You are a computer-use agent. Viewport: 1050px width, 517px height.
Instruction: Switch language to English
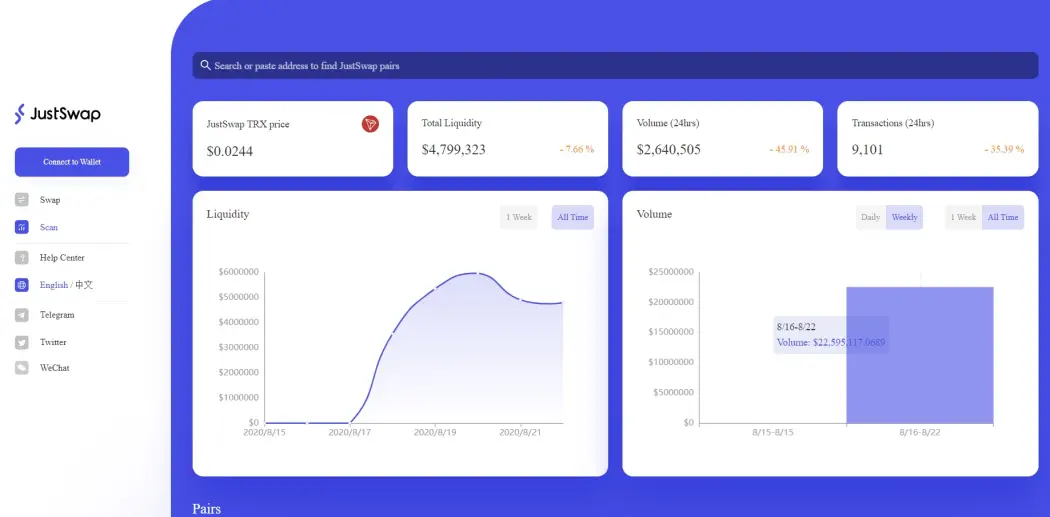[54, 285]
